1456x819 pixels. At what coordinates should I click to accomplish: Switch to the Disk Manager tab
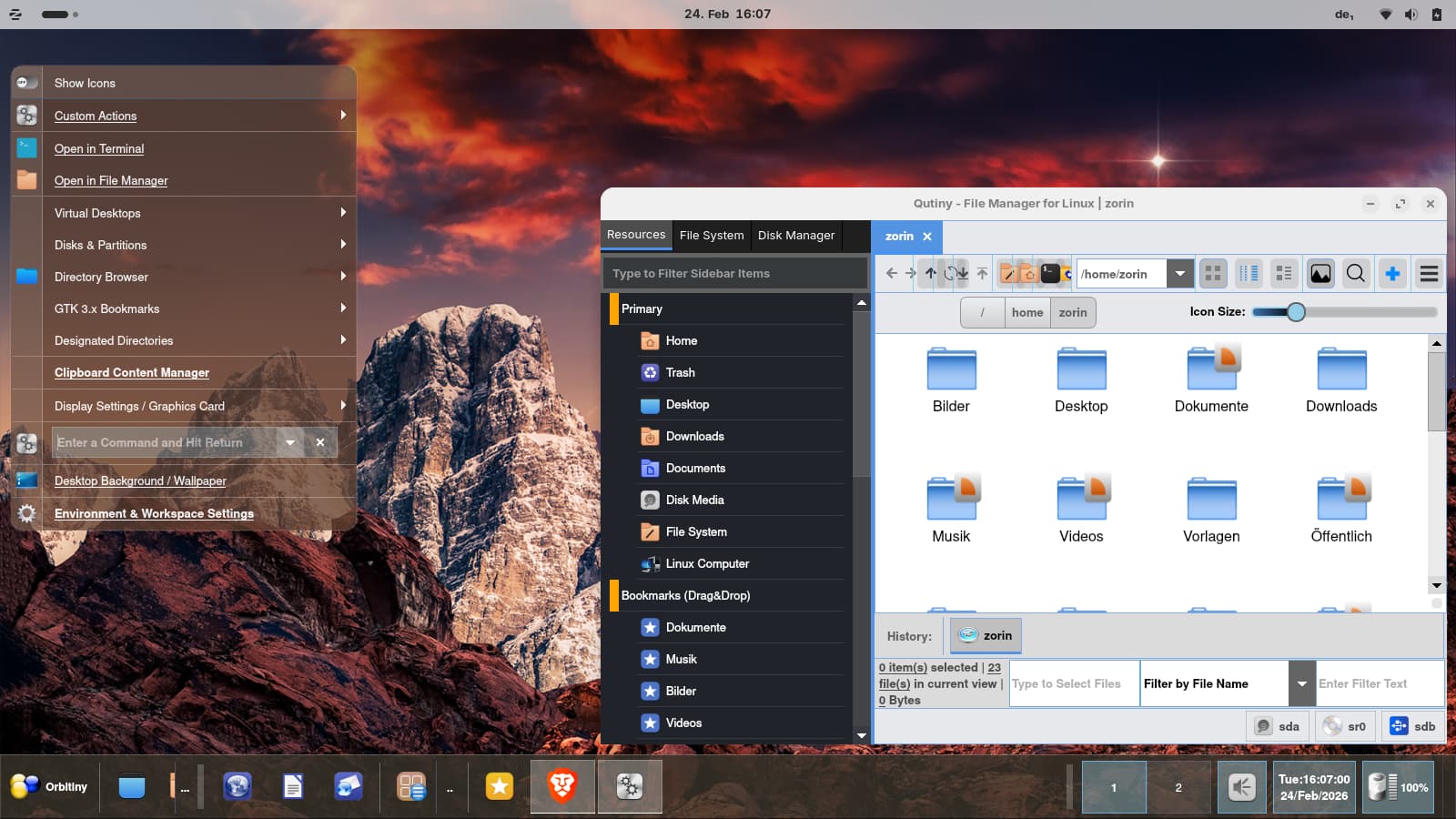click(x=795, y=235)
